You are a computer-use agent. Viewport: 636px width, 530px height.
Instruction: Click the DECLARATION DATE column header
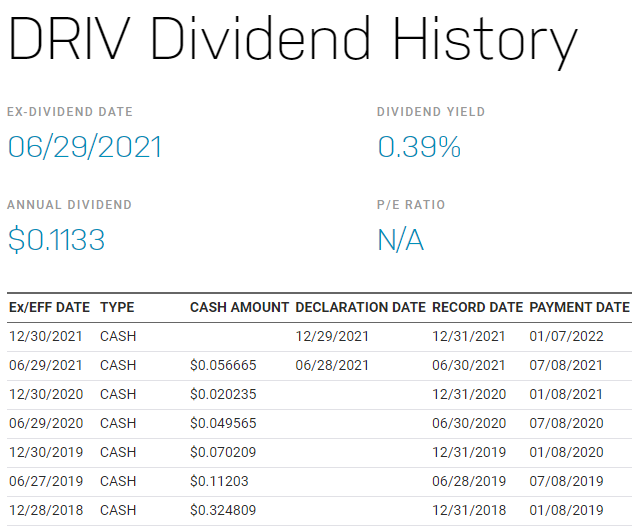pos(360,307)
